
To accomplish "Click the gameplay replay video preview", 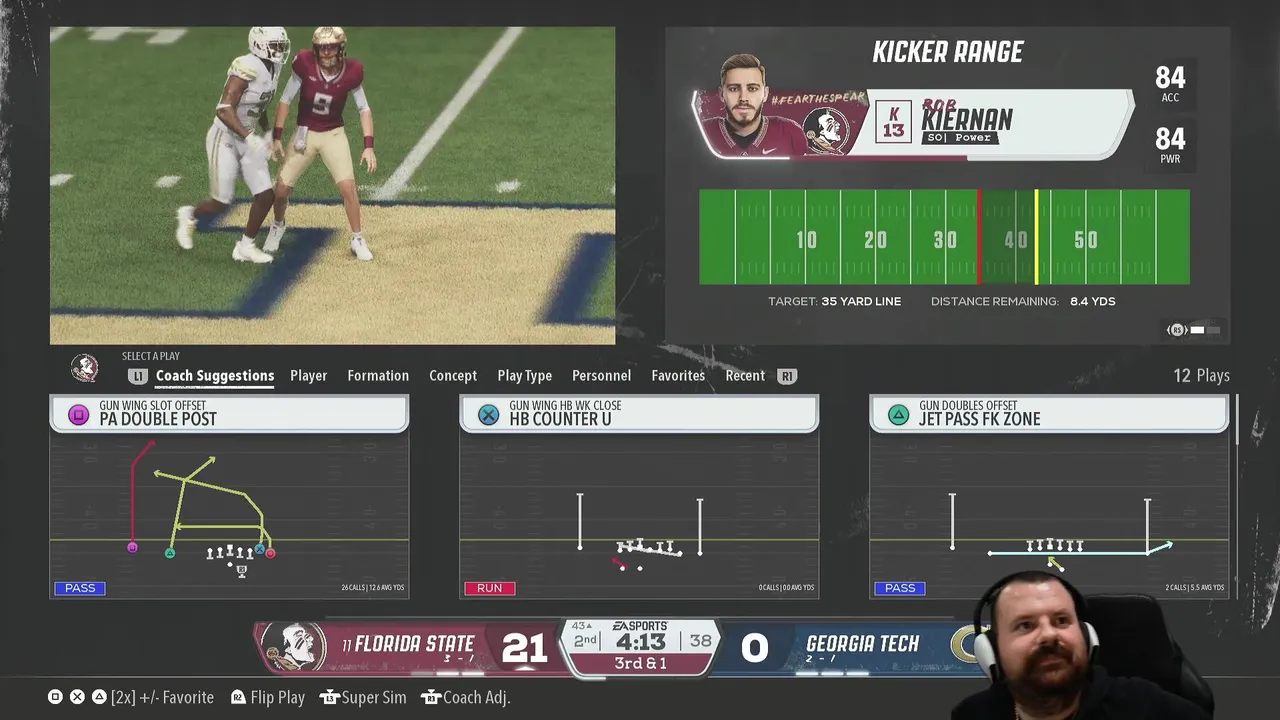I will pyautogui.click(x=332, y=185).
